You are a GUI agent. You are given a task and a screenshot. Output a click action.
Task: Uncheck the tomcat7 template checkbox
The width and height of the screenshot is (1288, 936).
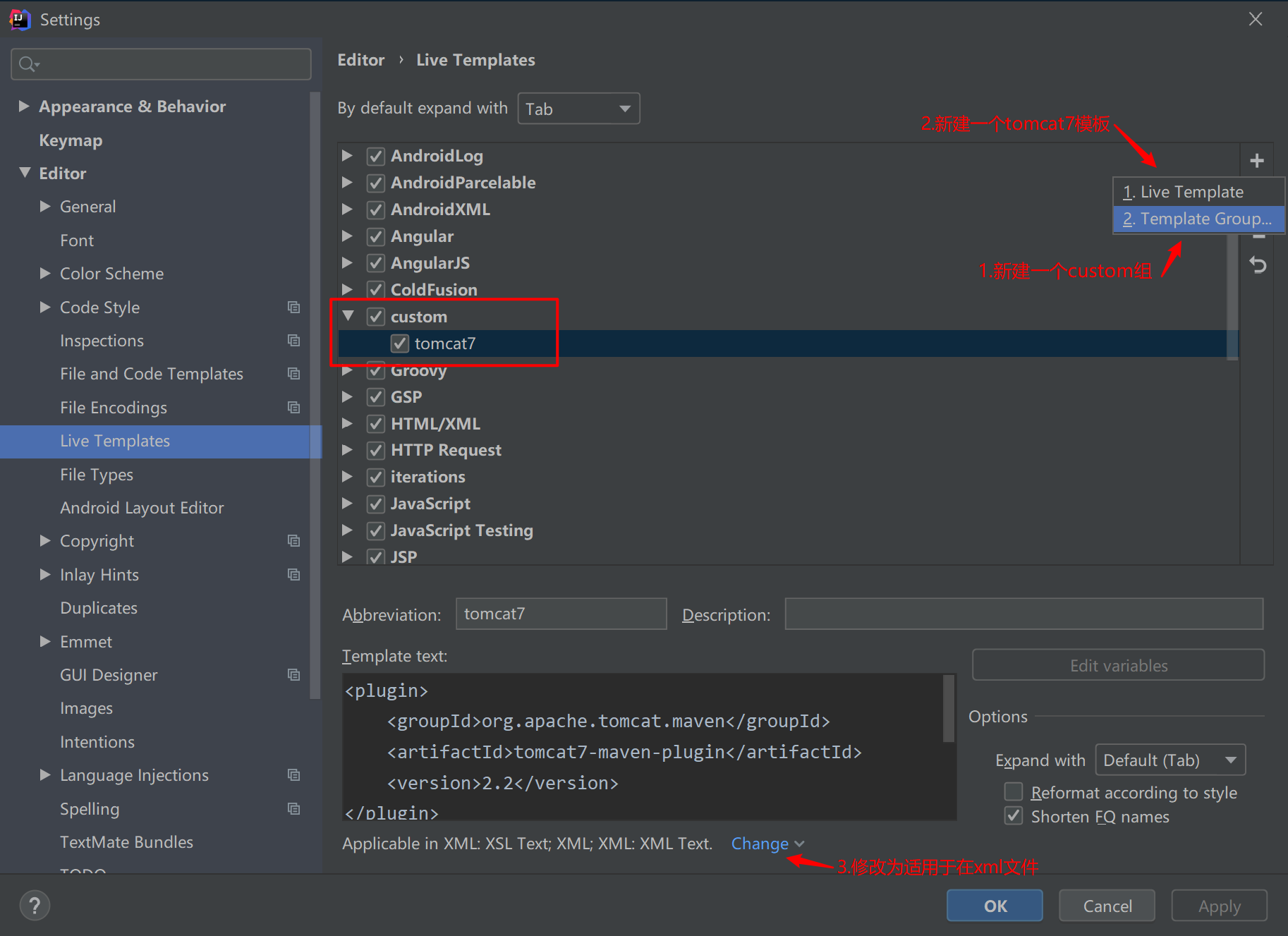click(x=400, y=344)
